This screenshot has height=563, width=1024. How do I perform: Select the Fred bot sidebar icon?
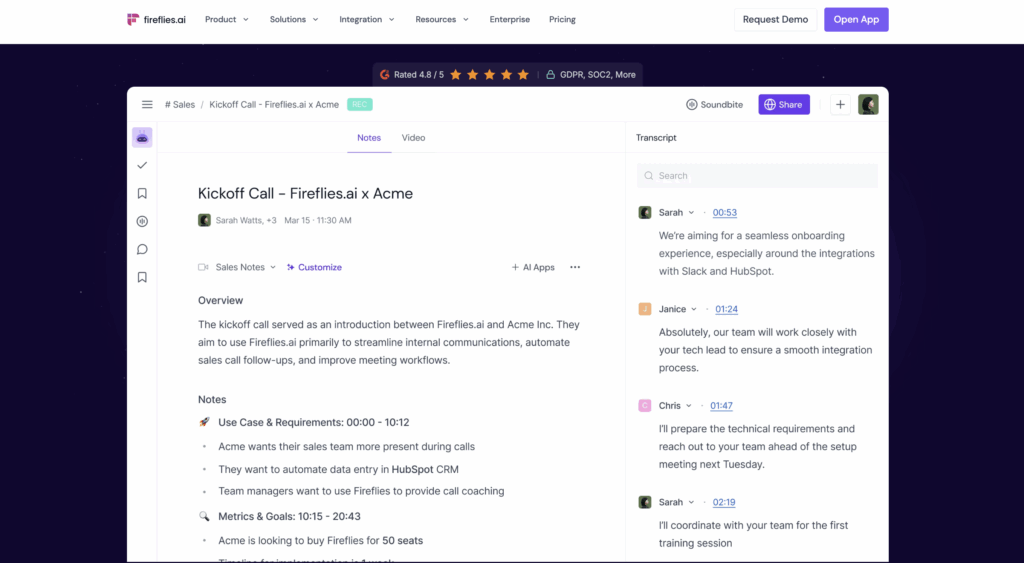point(142,137)
